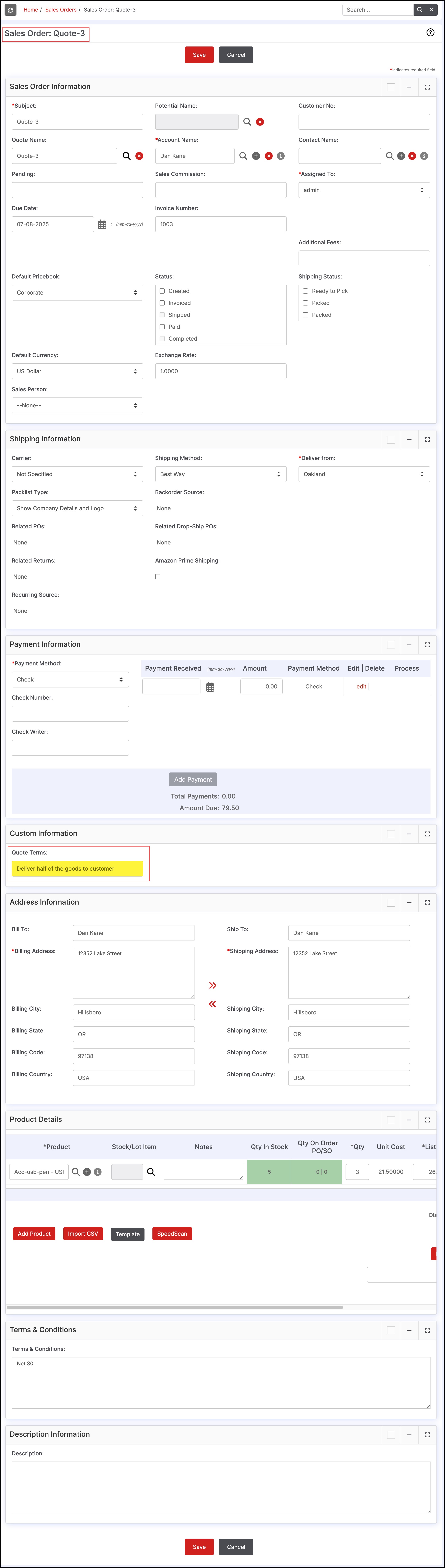Open the Shipping Method dropdown
445x1568 pixels.
tap(221, 474)
